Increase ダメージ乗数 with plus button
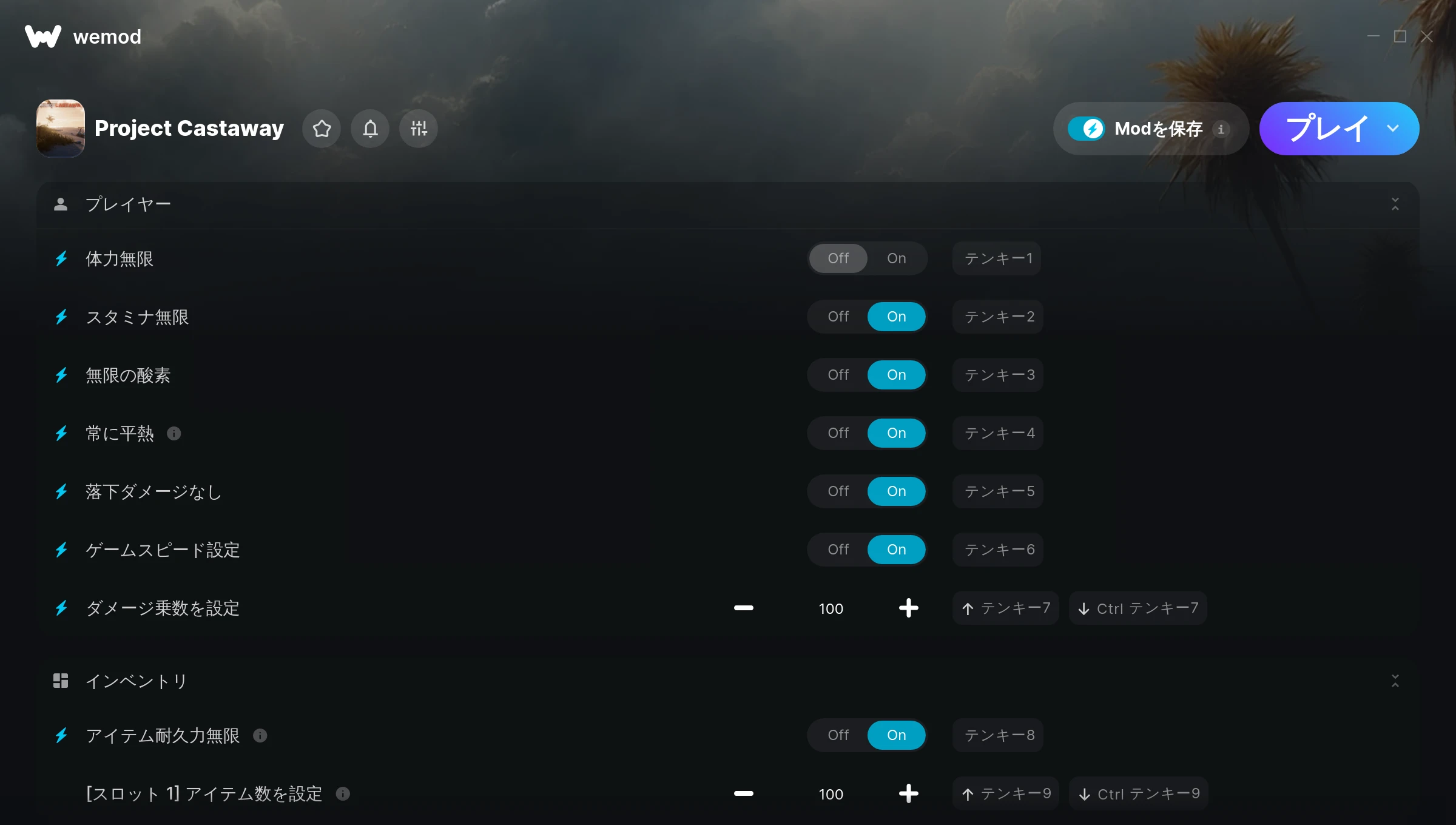The height and width of the screenshot is (825, 1456). (909, 608)
